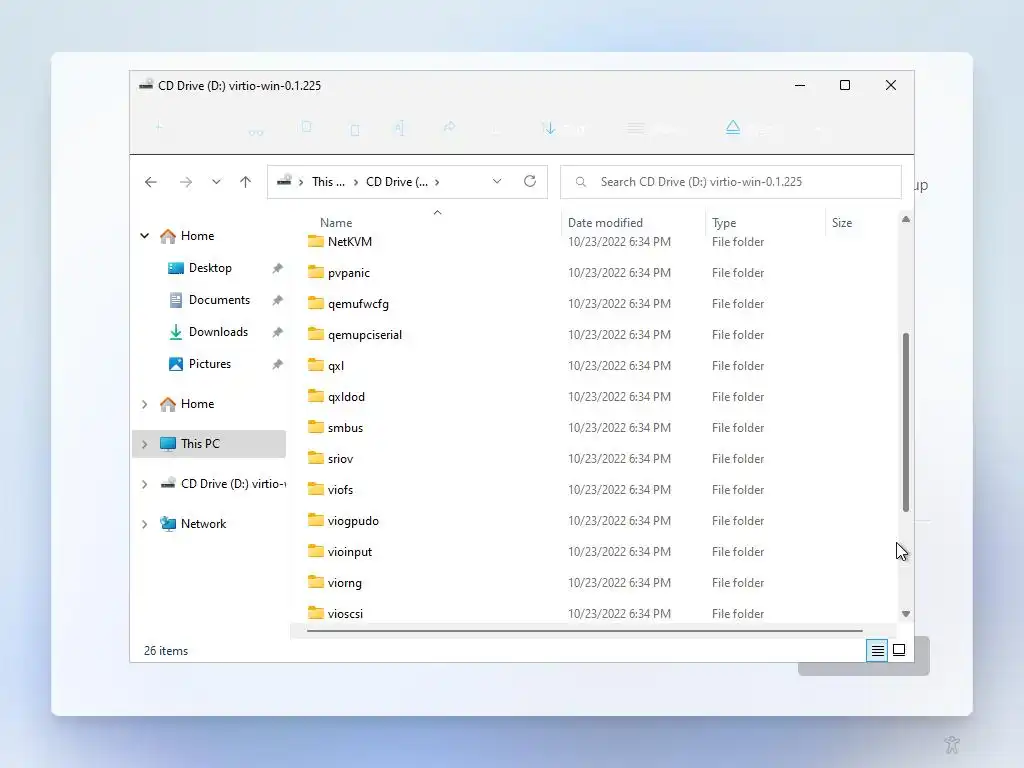Click the Network icon in the sidebar

(x=168, y=524)
